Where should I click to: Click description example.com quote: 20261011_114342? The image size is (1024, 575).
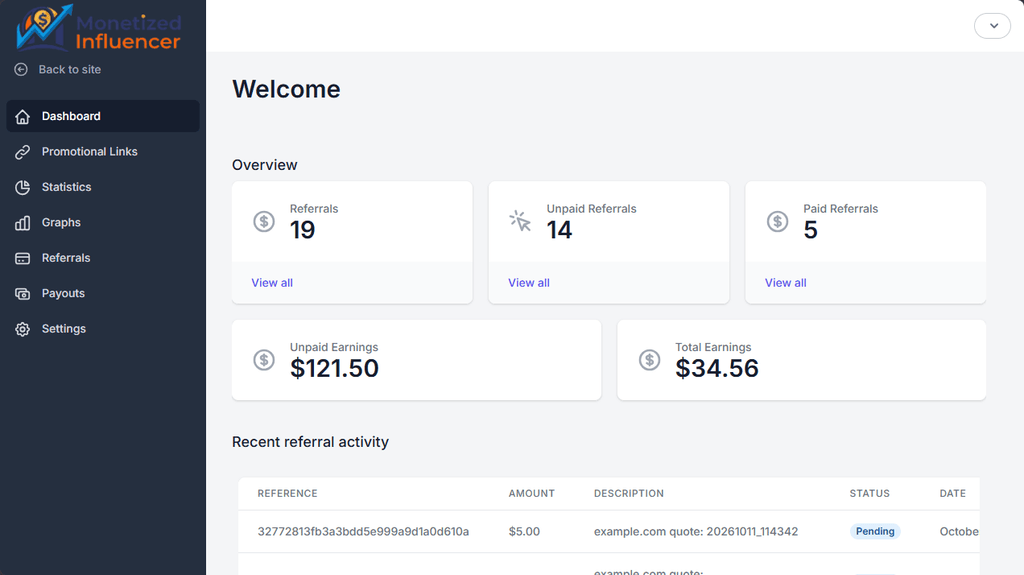(696, 531)
